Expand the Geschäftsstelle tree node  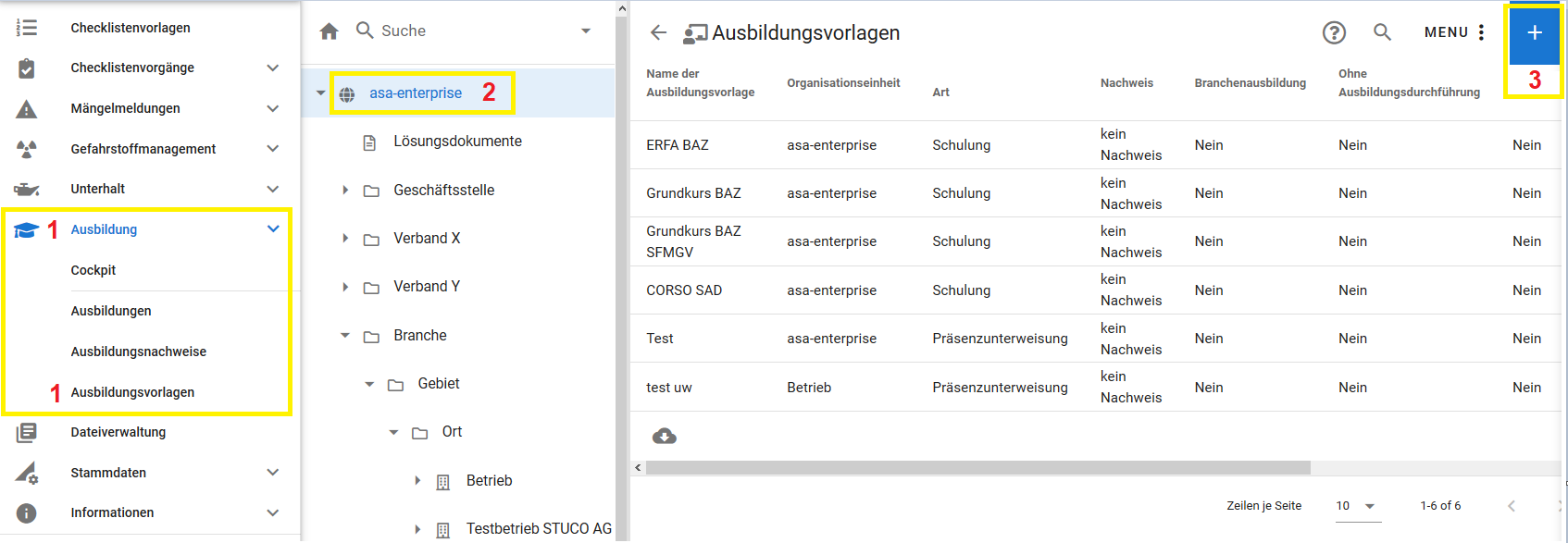345,191
